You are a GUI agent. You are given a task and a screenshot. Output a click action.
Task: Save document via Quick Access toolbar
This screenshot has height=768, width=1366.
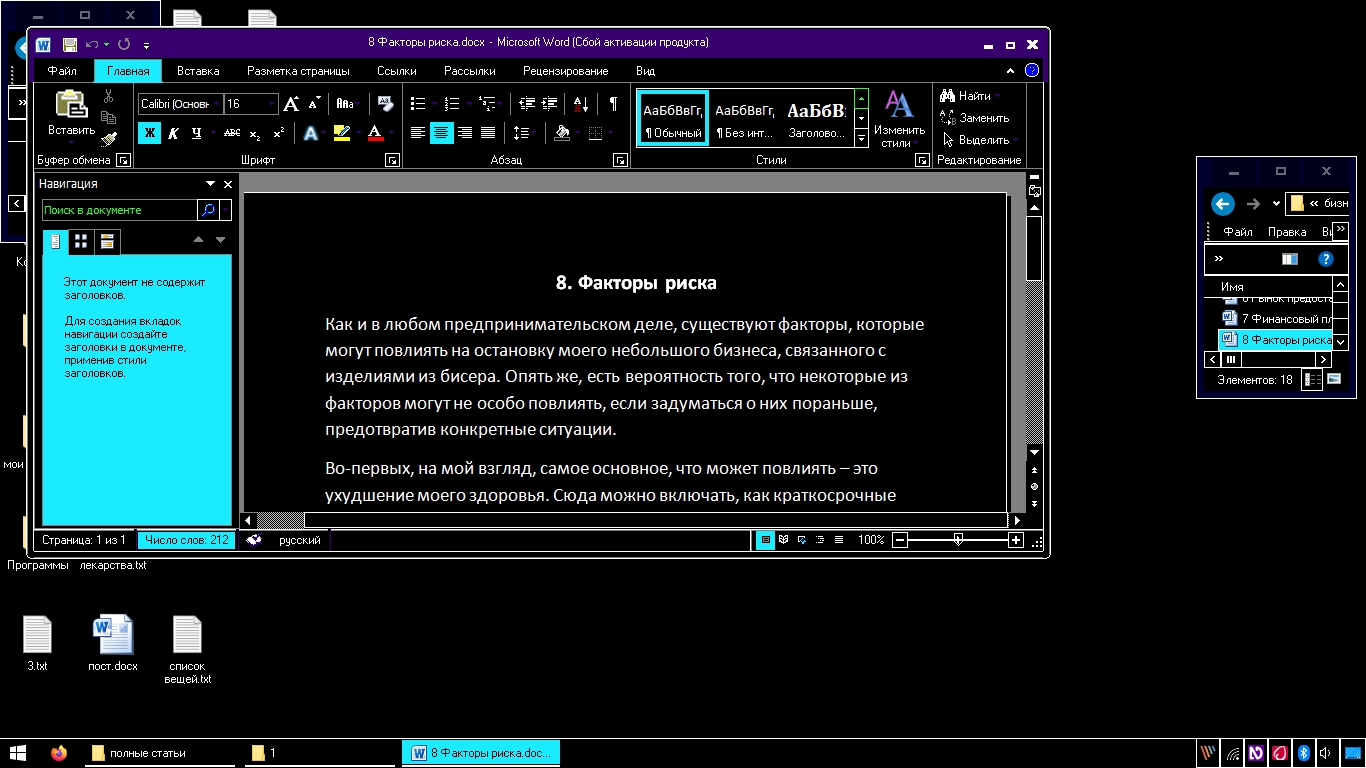pyautogui.click(x=70, y=44)
